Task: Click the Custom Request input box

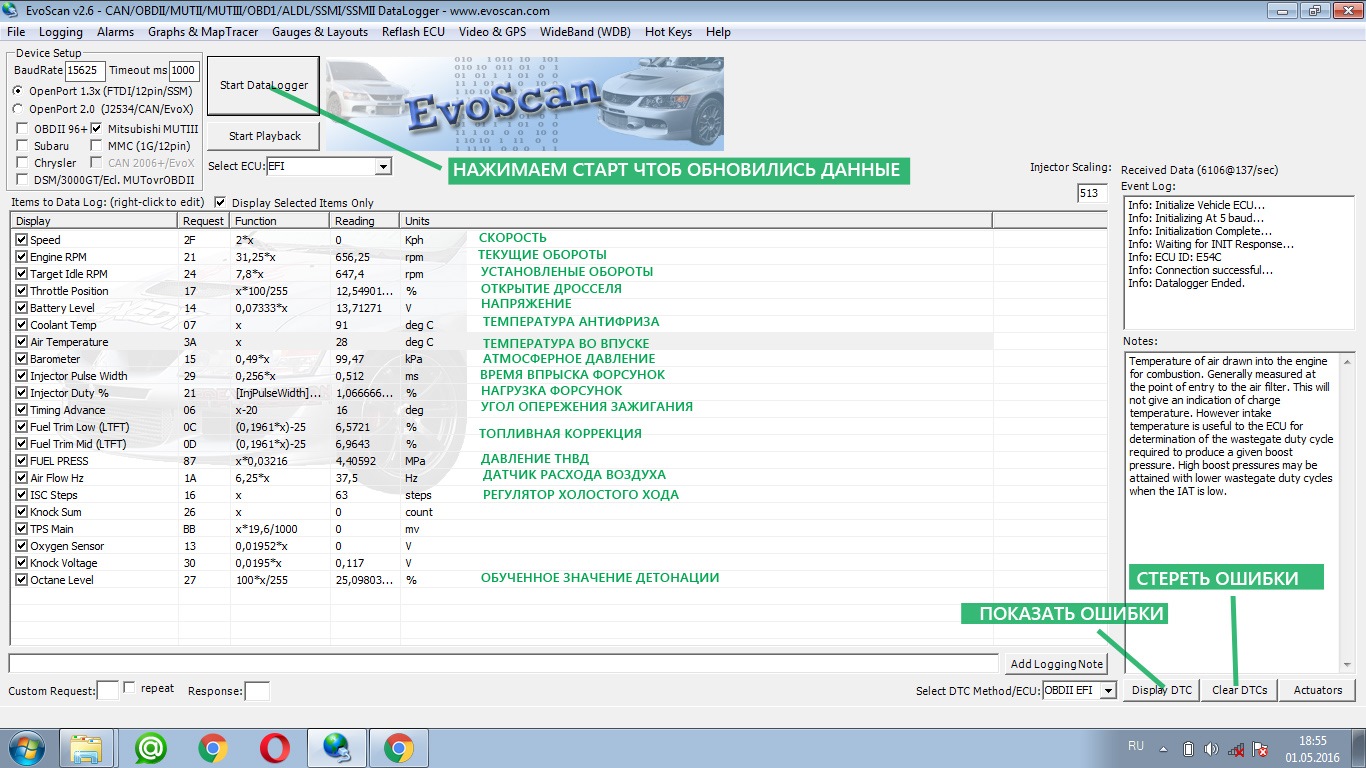Action: pos(108,690)
